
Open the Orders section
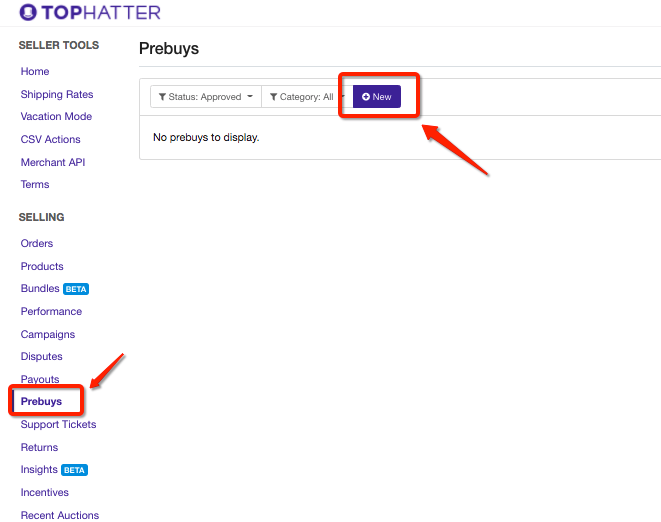37,243
